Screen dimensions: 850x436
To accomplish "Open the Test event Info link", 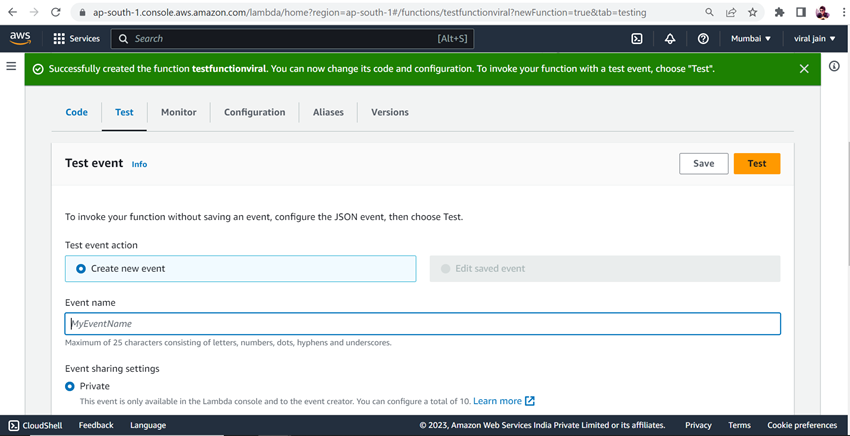I will (x=139, y=164).
